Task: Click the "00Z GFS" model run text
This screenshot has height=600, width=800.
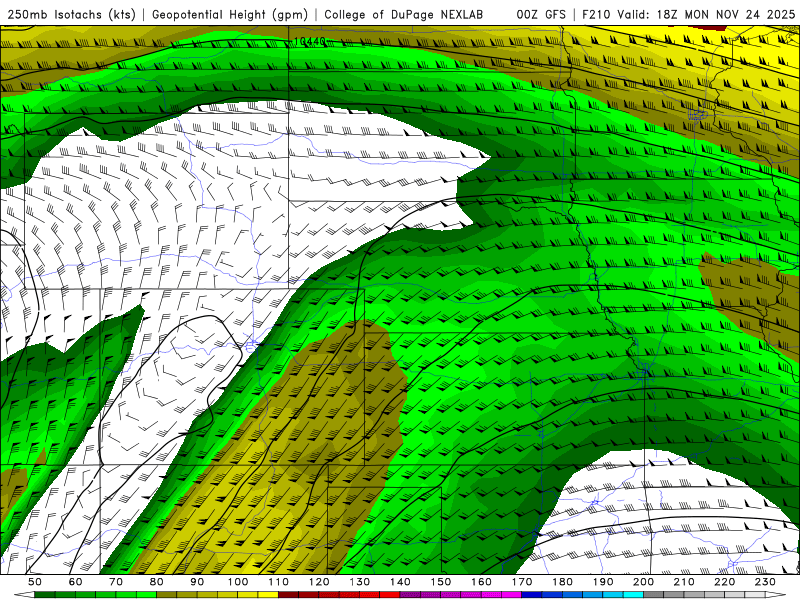Action: click(x=541, y=14)
